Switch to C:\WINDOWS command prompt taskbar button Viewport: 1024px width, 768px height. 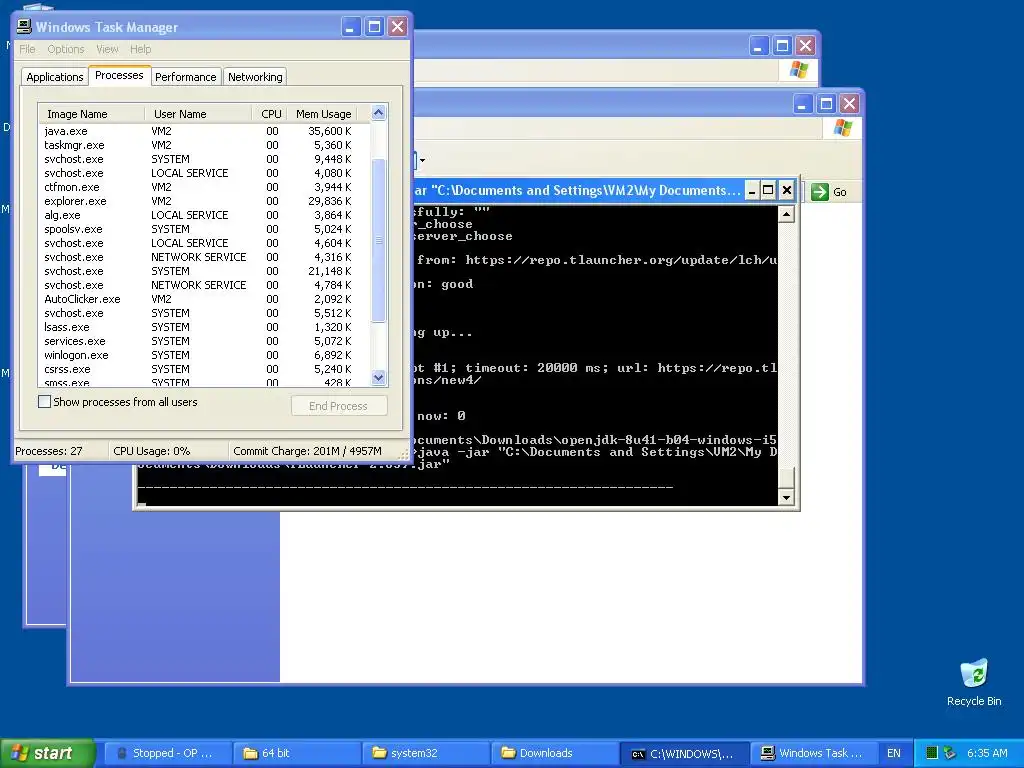point(684,753)
